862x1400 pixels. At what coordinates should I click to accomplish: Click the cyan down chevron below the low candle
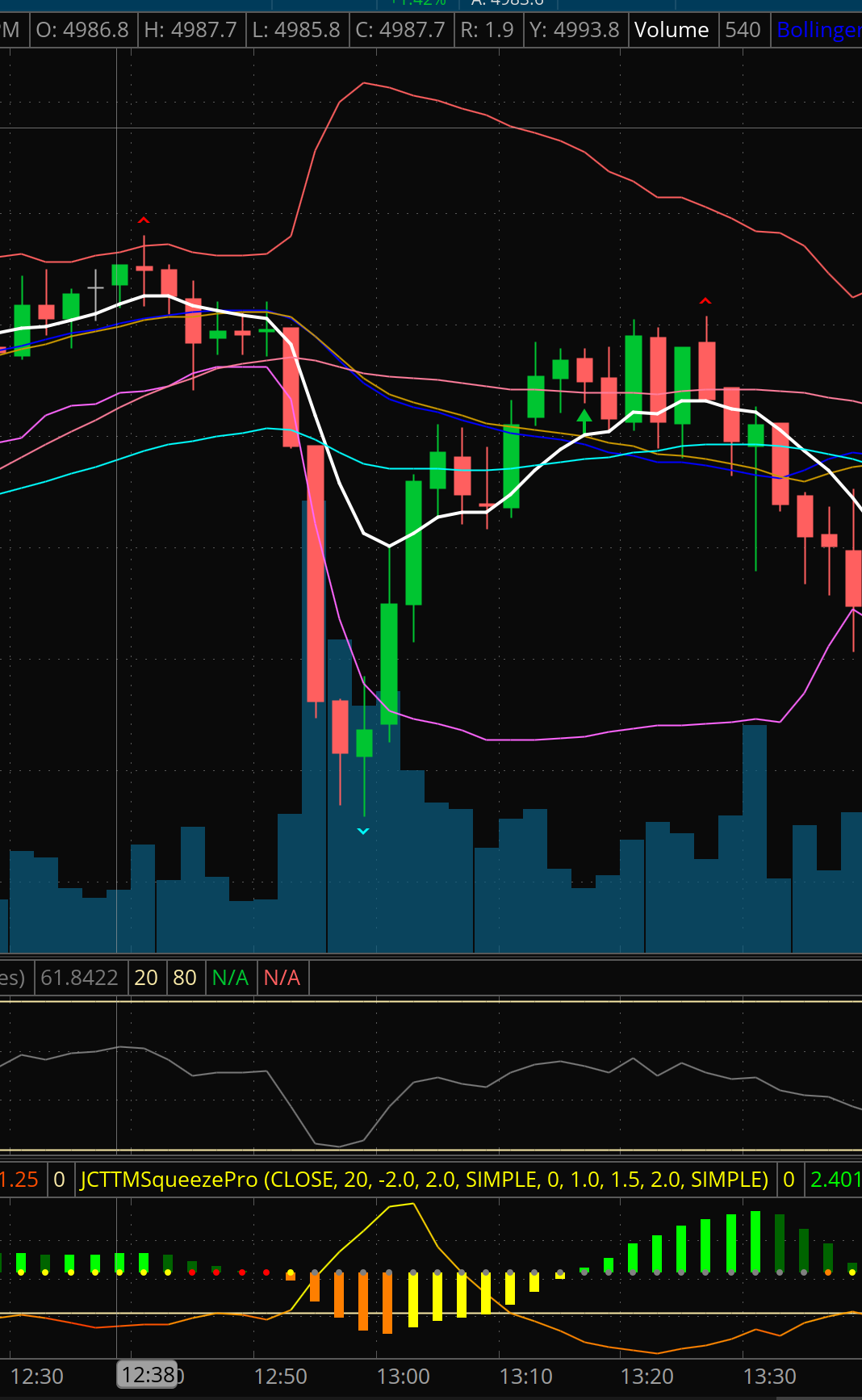click(x=363, y=831)
